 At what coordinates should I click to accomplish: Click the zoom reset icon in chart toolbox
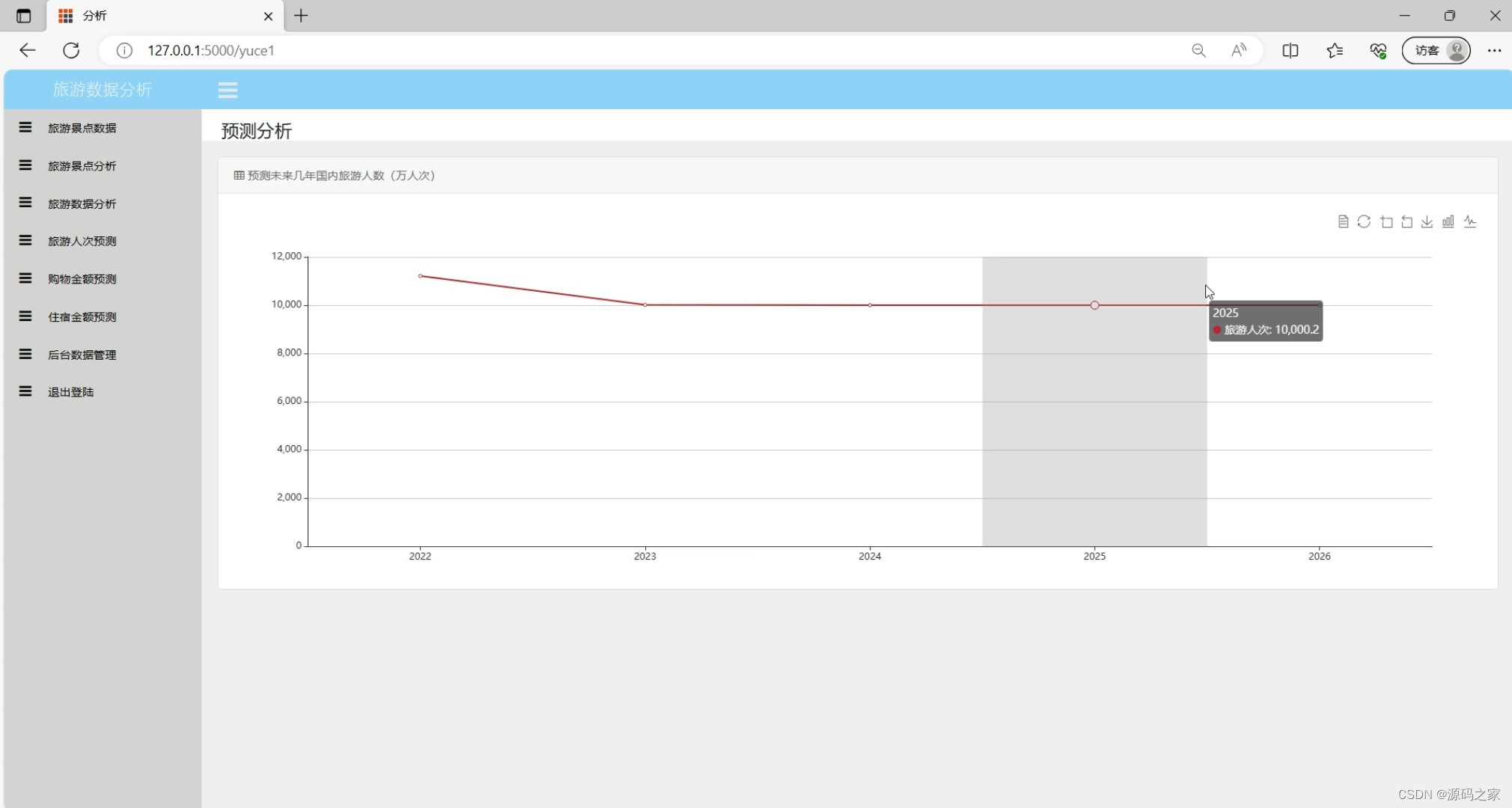1406,221
